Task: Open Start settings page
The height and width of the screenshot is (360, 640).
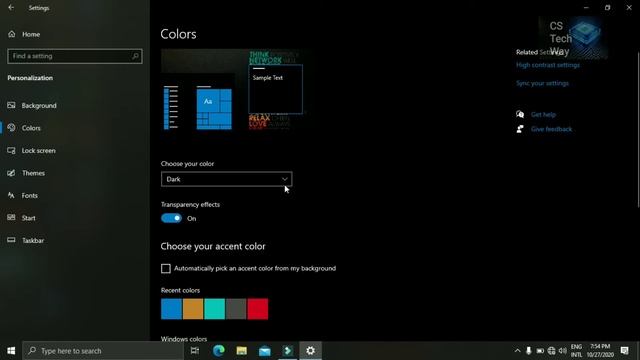Action: pos(29,218)
